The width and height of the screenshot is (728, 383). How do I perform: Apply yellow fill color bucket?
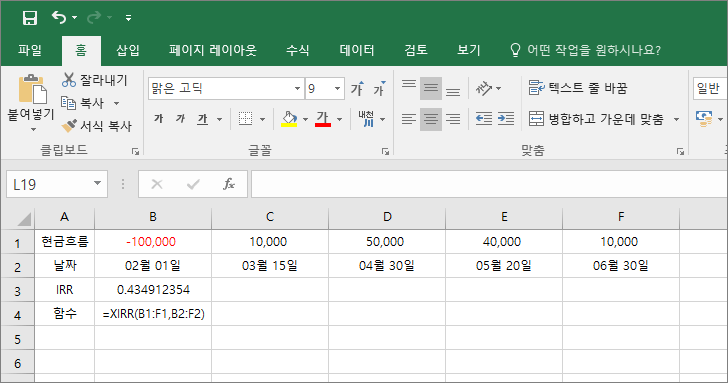pyautogui.click(x=289, y=119)
